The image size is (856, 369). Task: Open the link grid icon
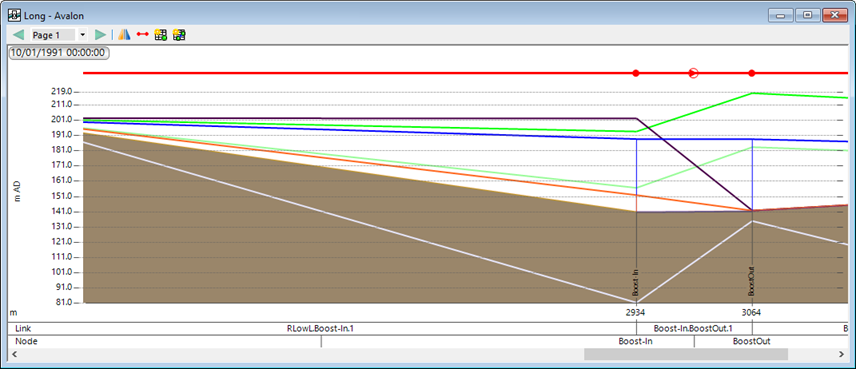coord(179,35)
